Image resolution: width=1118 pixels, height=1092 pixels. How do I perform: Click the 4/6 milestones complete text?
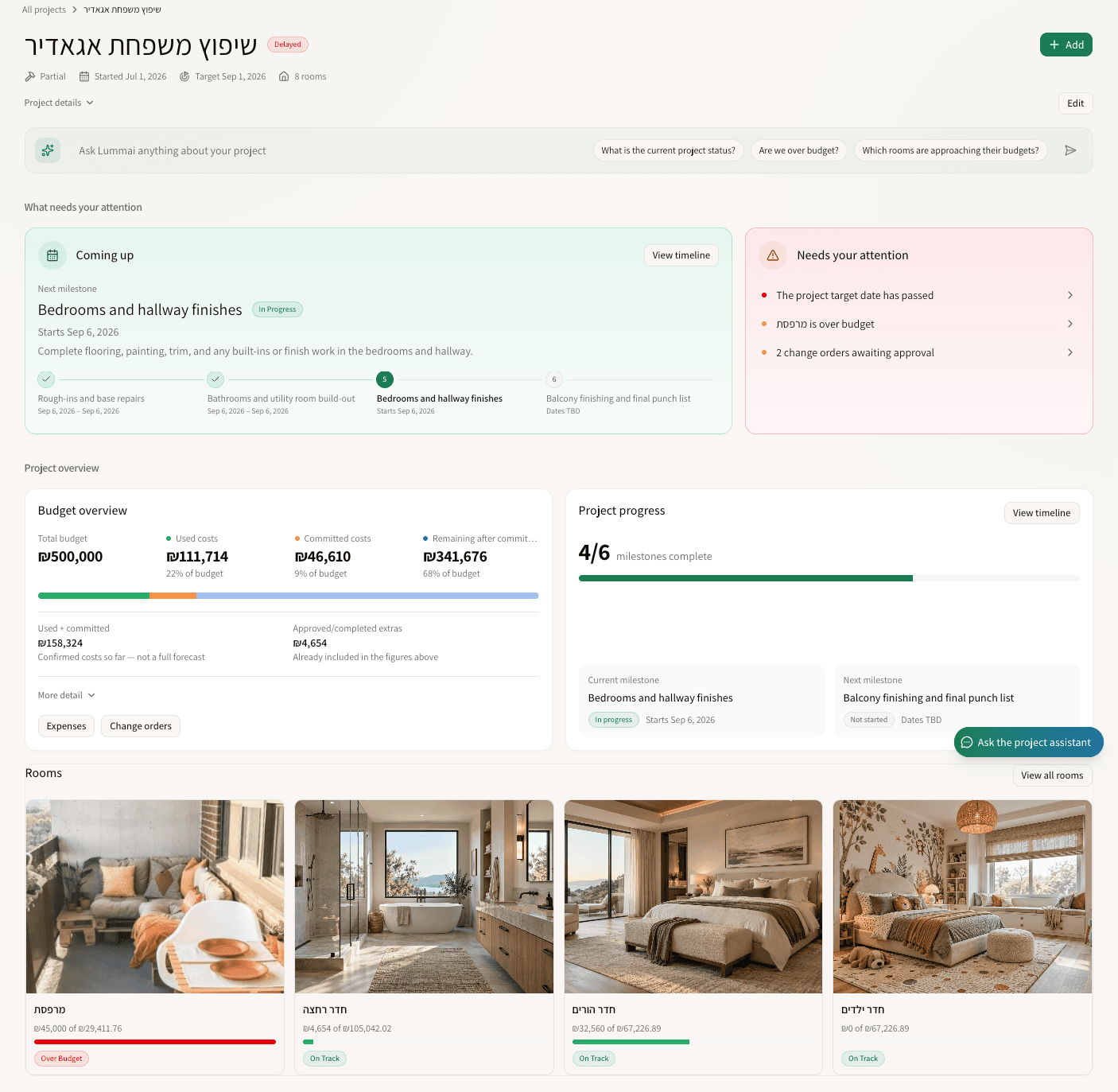point(645,554)
